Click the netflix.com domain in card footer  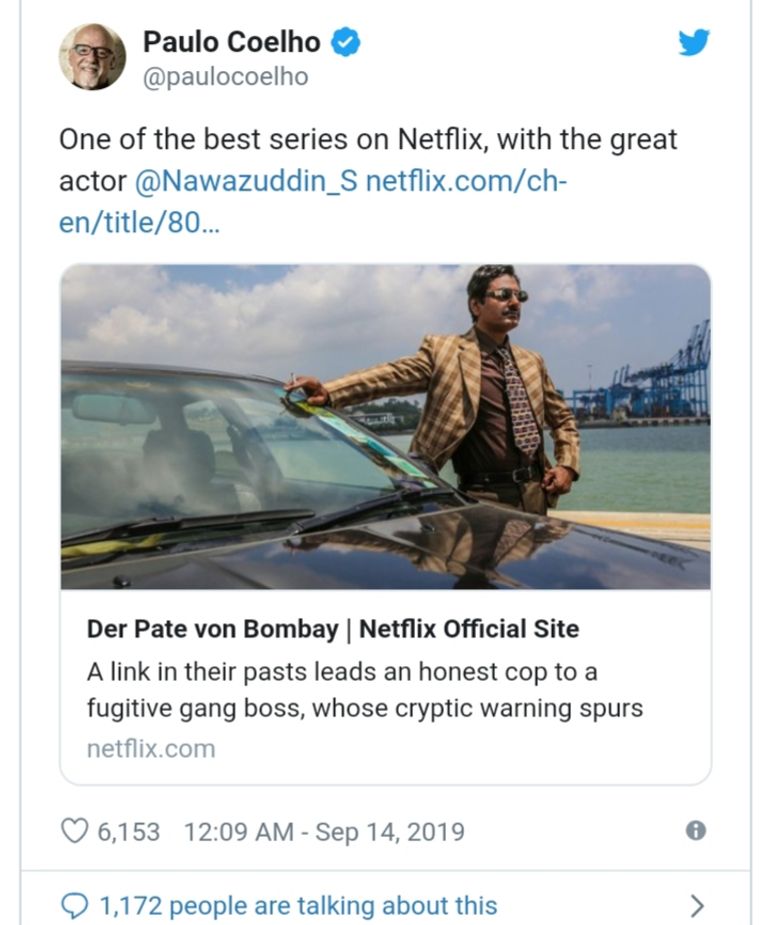(x=150, y=748)
